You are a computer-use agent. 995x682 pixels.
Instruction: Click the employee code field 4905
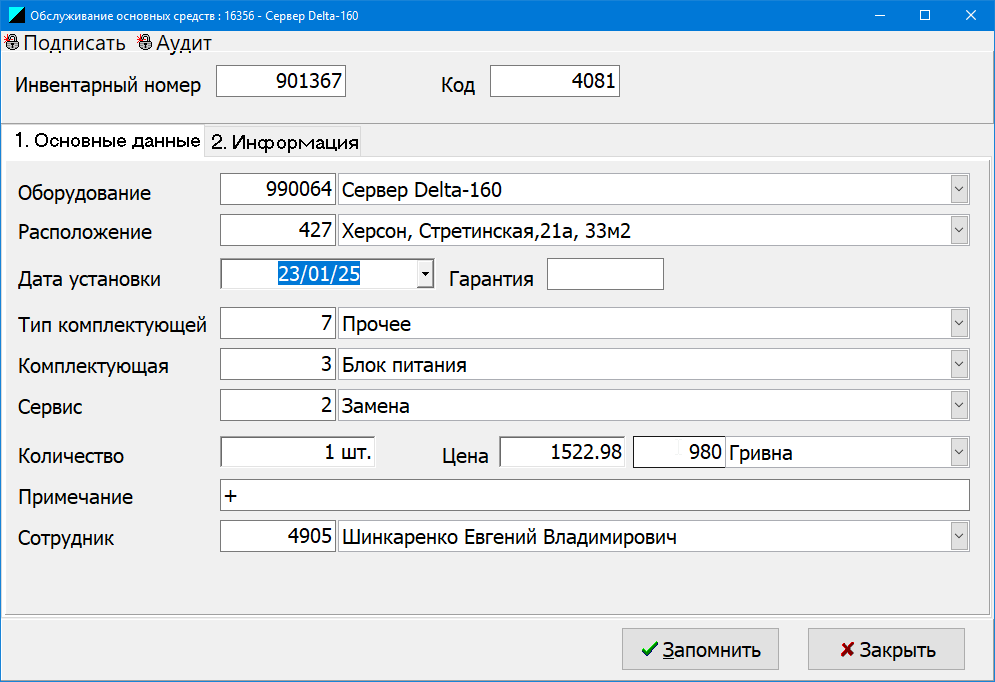point(278,537)
